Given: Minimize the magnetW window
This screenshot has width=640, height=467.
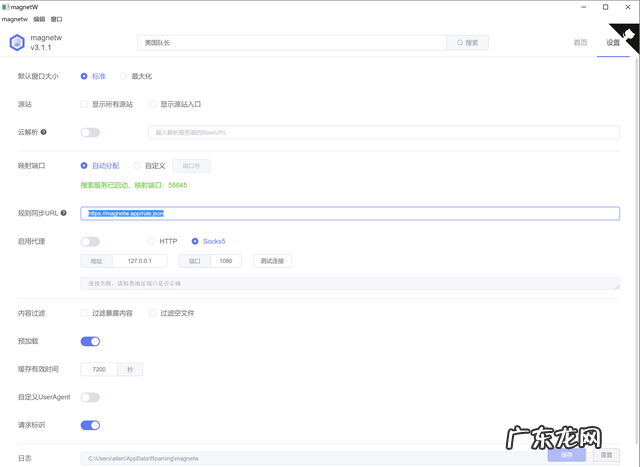Looking at the screenshot, I should click(x=584, y=7).
